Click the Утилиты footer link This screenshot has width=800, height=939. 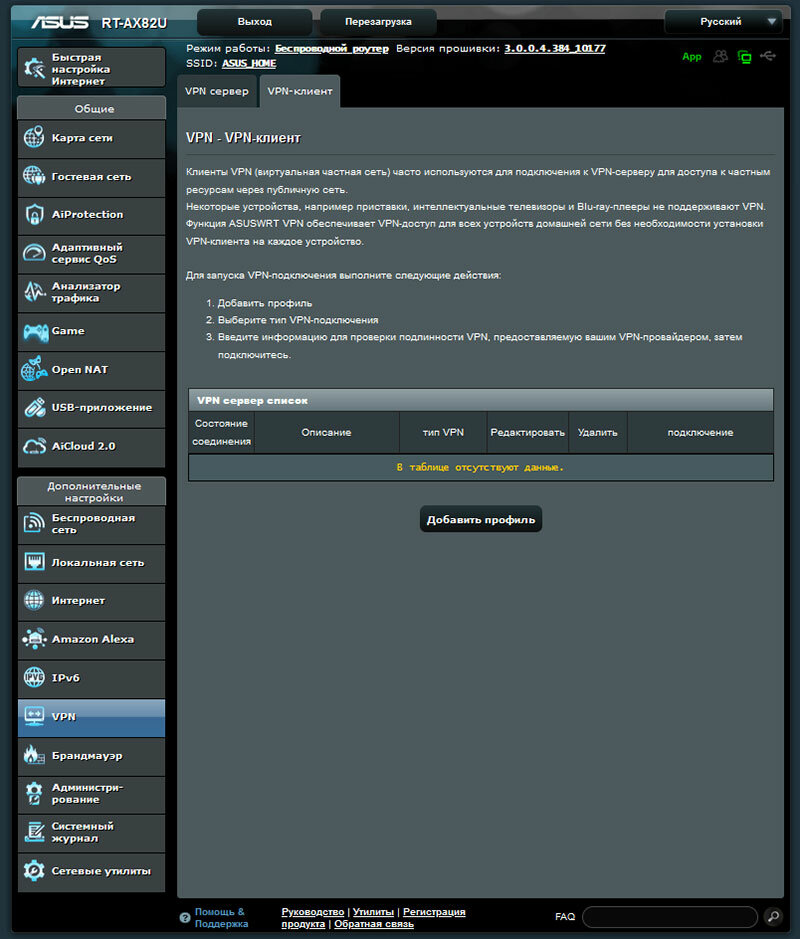373,911
